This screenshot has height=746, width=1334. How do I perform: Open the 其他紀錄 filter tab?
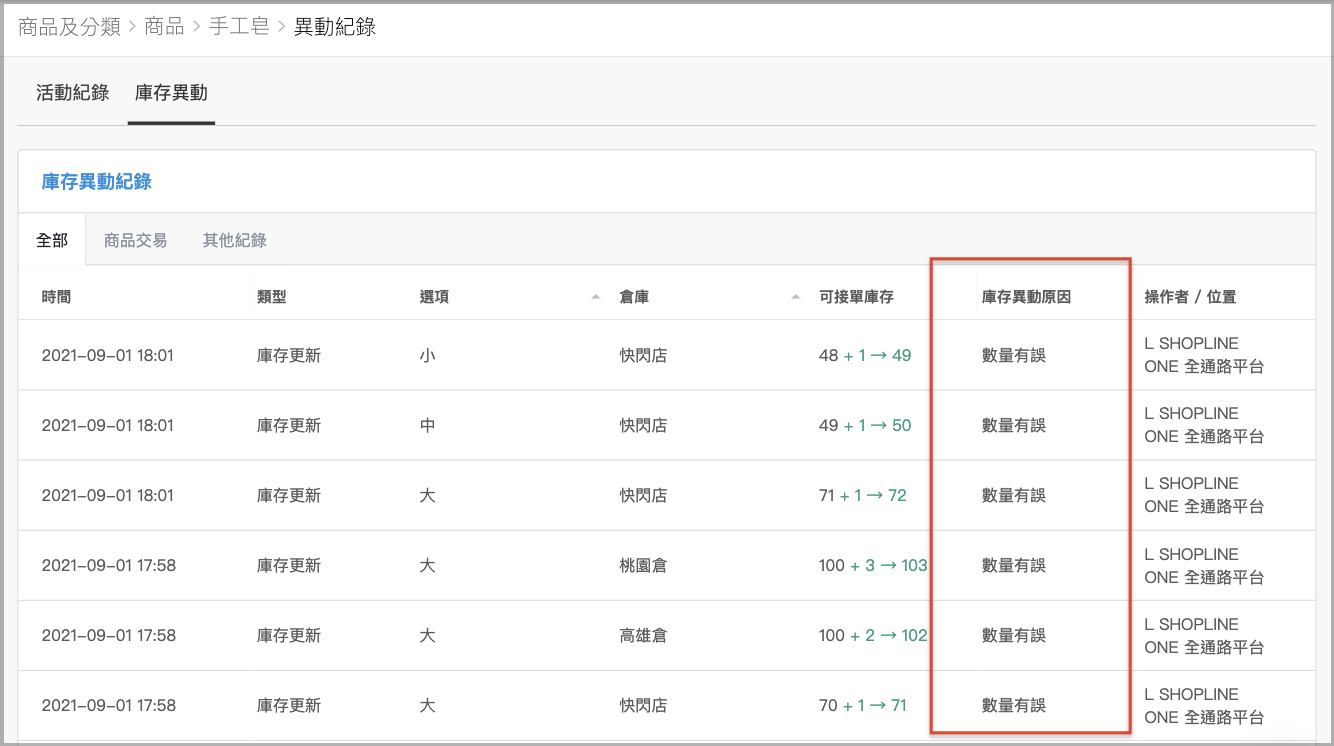click(234, 240)
